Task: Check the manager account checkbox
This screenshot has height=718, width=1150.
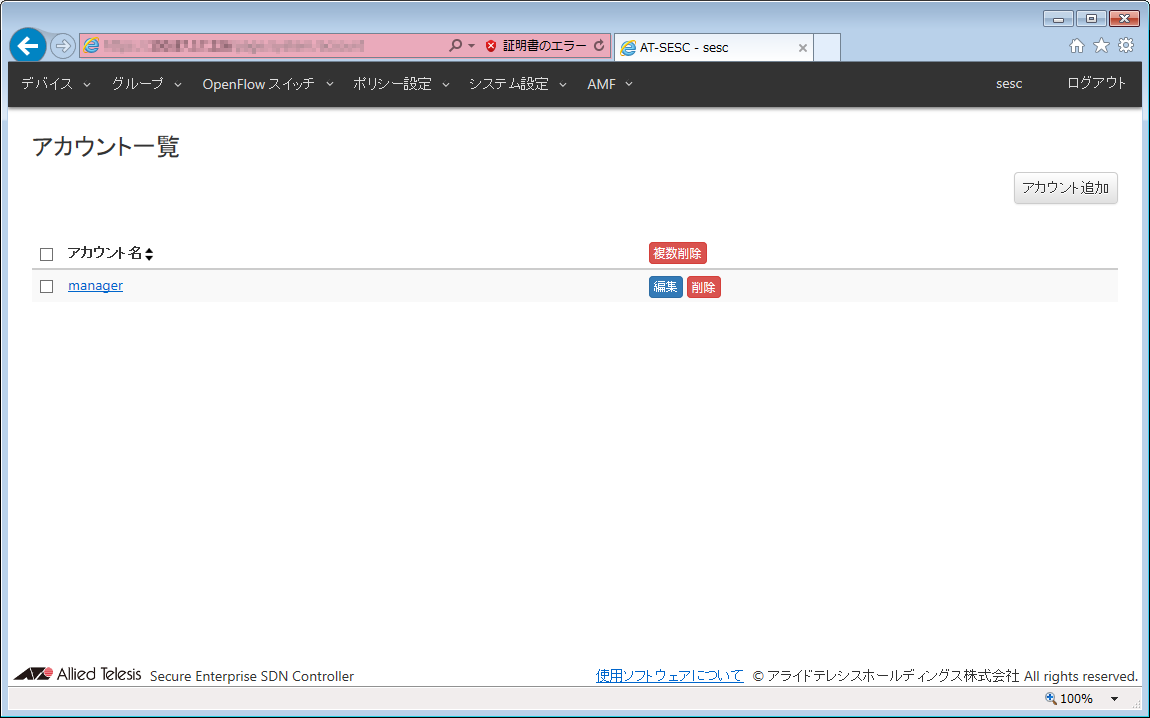Action: [46, 286]
